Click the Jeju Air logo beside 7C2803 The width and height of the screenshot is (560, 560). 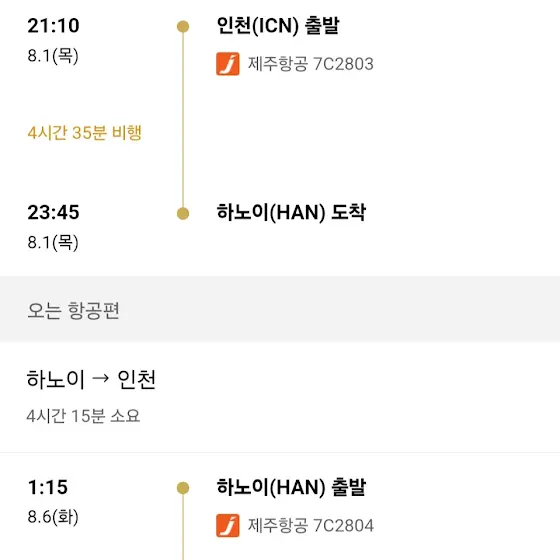228,64
